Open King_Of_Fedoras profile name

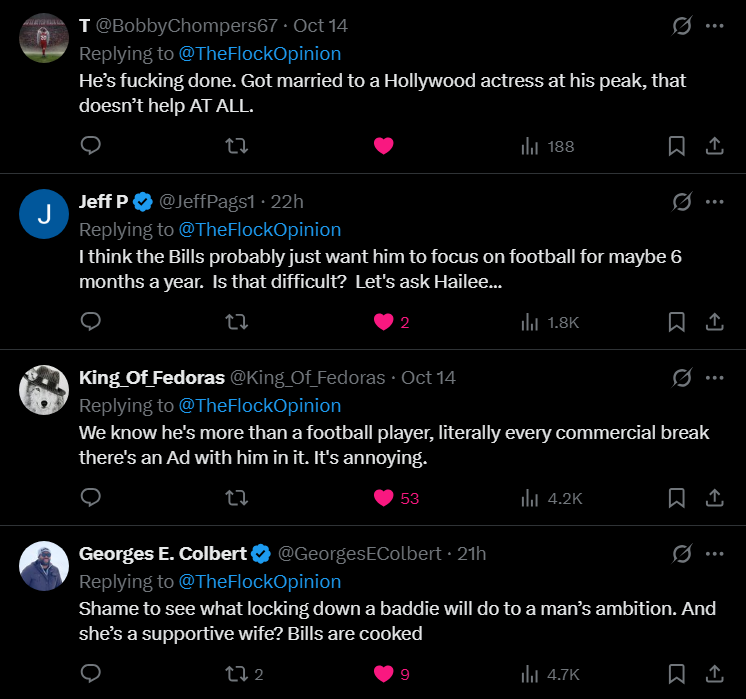[x=152, y=377]
